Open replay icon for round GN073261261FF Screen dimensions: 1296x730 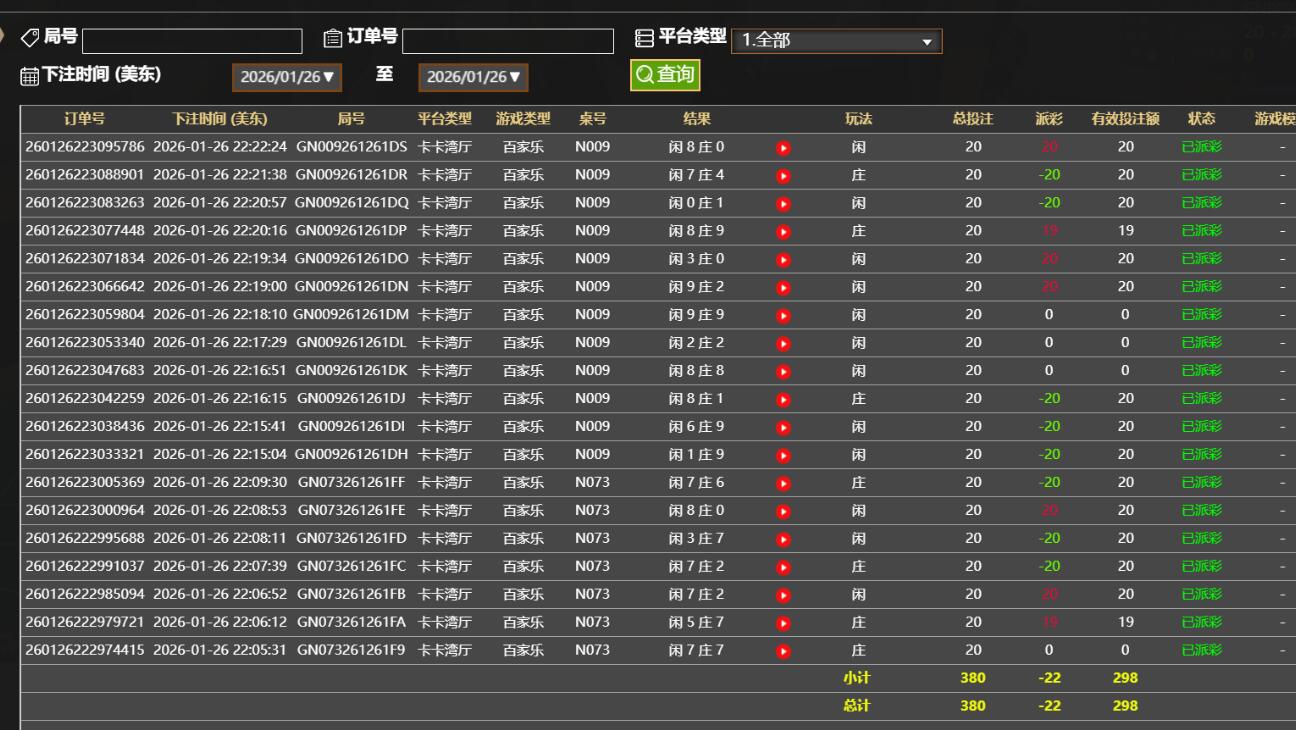click(x=784, y=484)
